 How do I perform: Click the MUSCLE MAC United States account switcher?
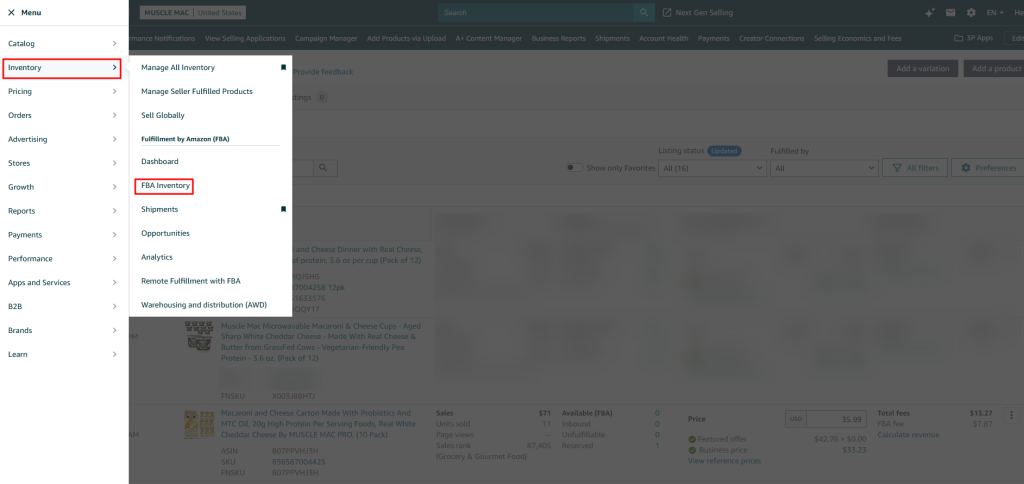pos(192,12)
